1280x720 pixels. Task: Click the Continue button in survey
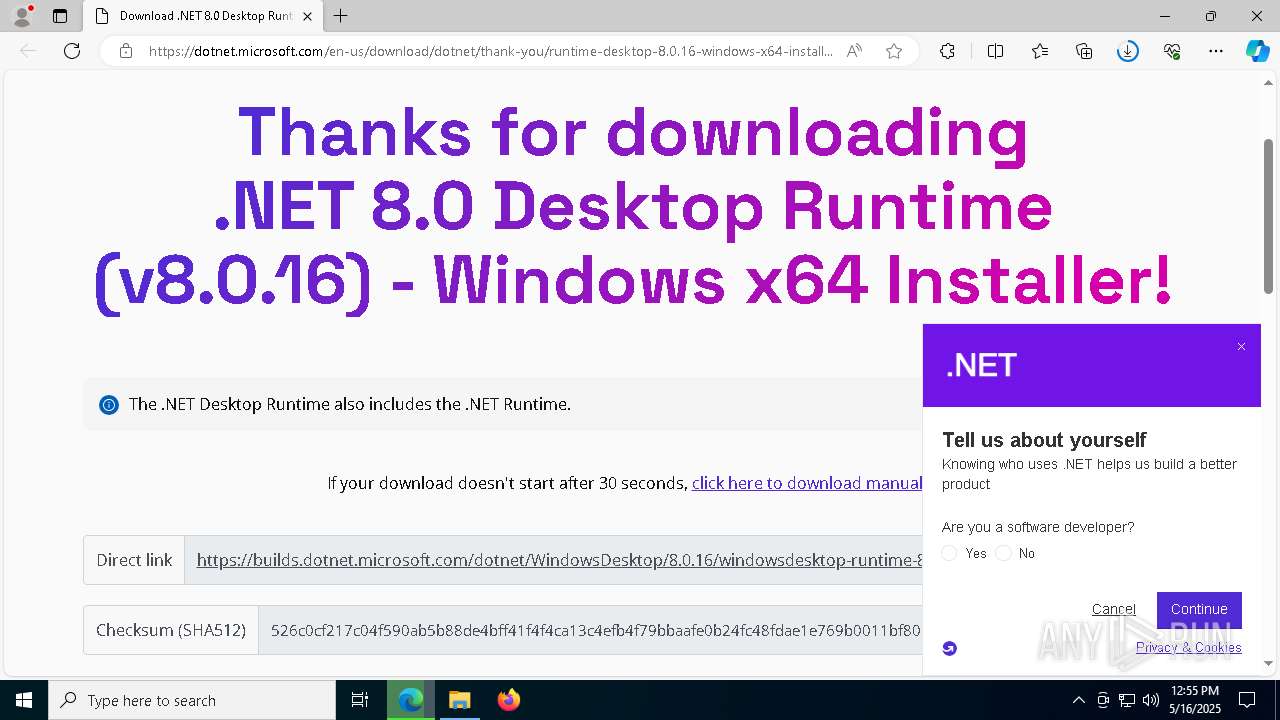coord(1199,609)
